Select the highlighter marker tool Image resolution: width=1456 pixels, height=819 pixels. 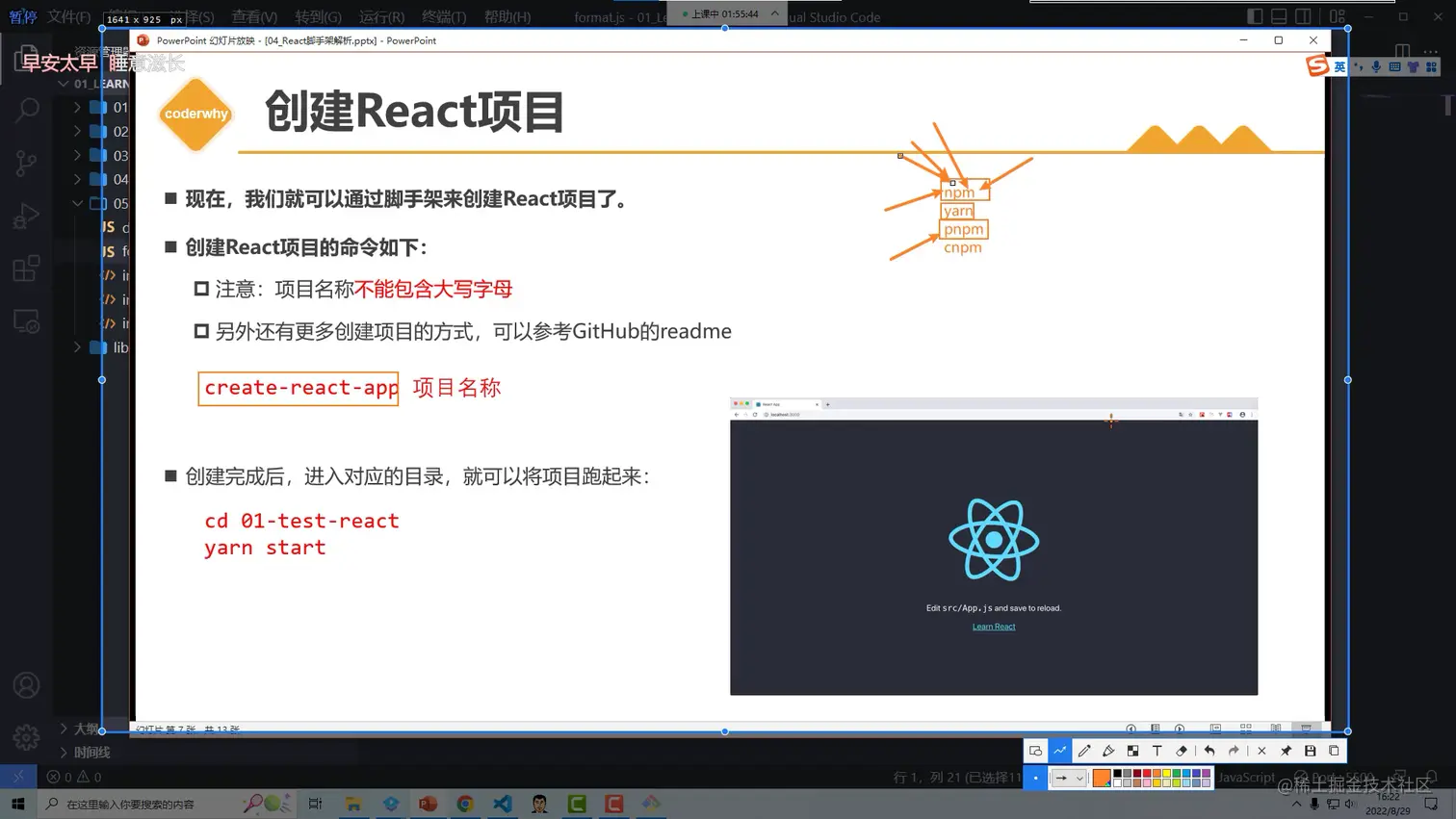click(x=1108, y=751)
